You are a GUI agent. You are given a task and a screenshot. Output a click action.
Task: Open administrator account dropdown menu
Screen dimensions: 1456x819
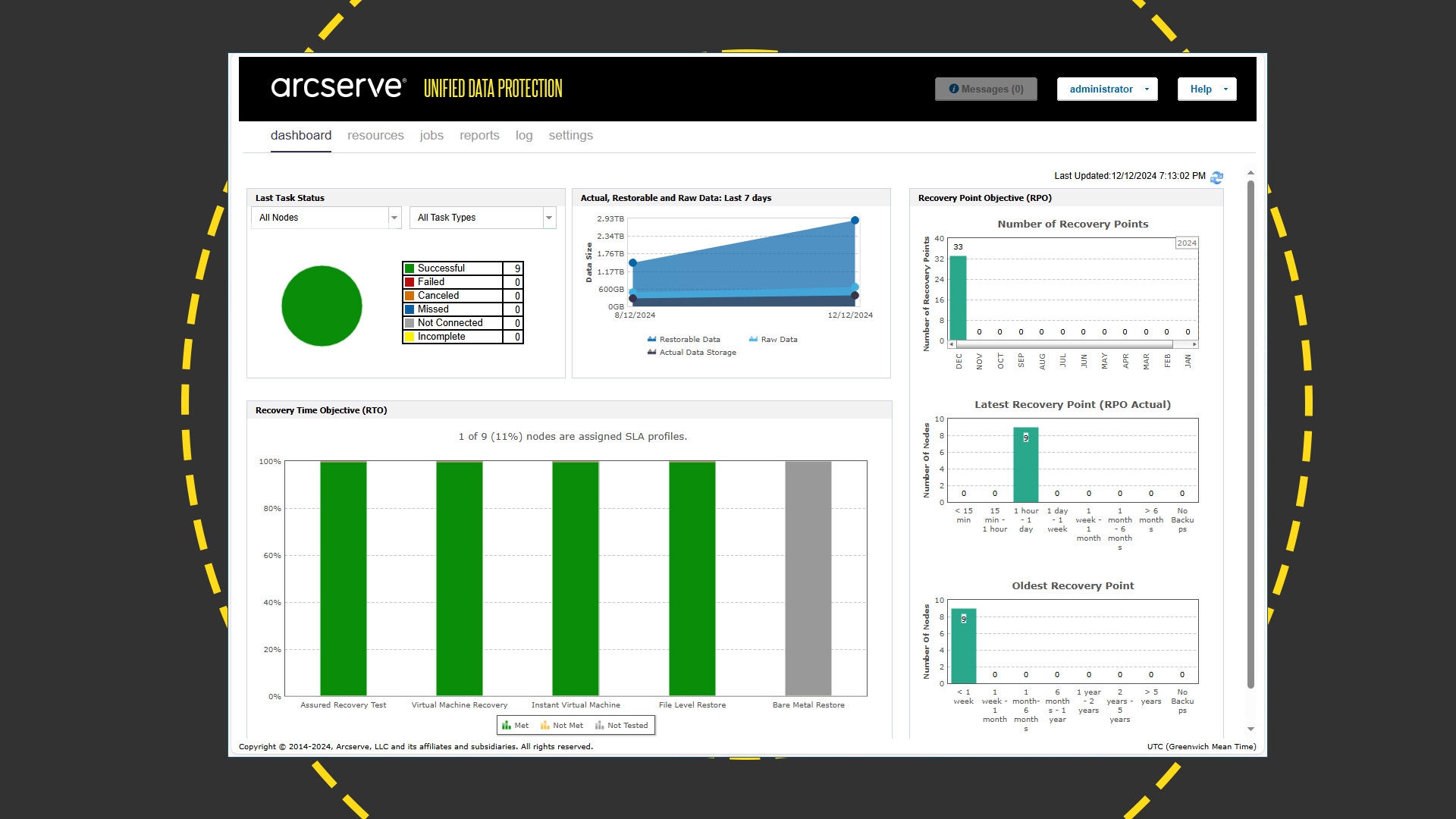tap(1109, 89)
